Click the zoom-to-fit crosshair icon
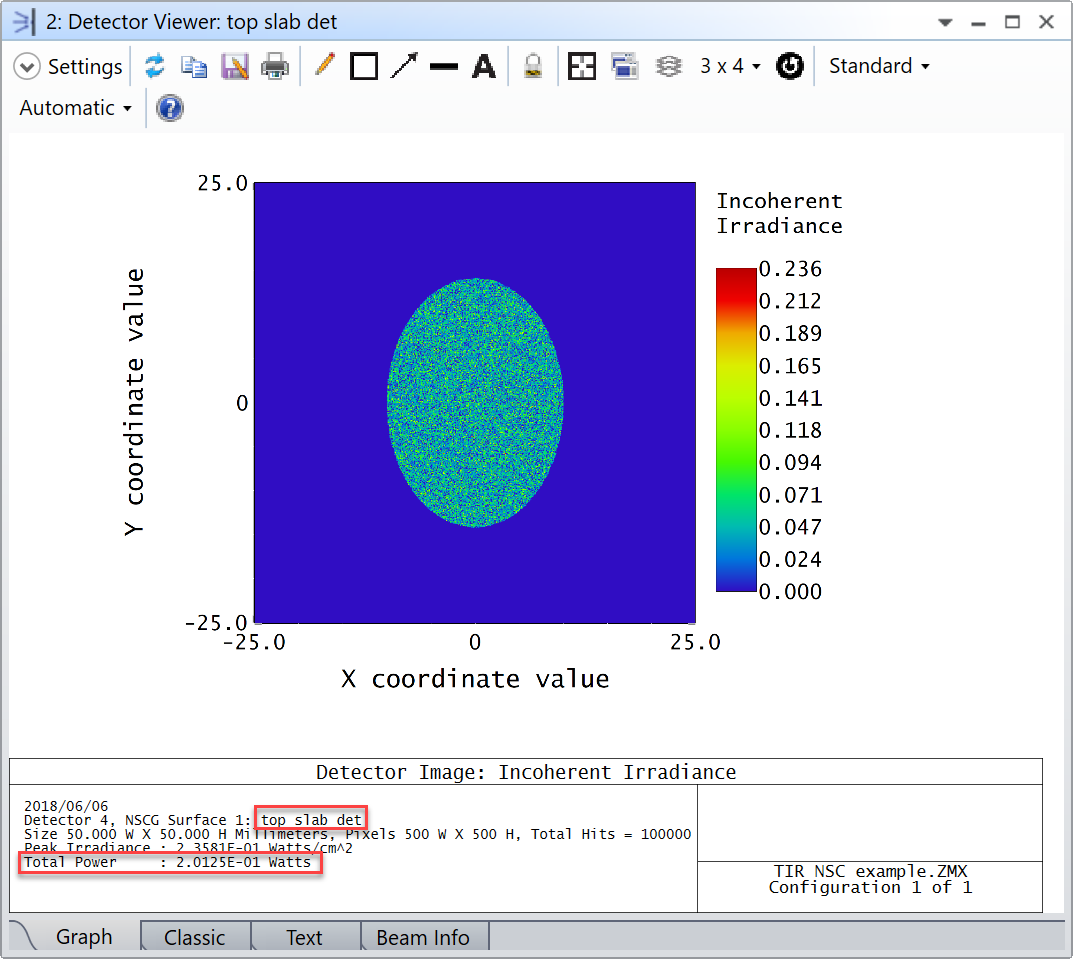Viewport: 1073px width, 959px height. pos(582,66)
